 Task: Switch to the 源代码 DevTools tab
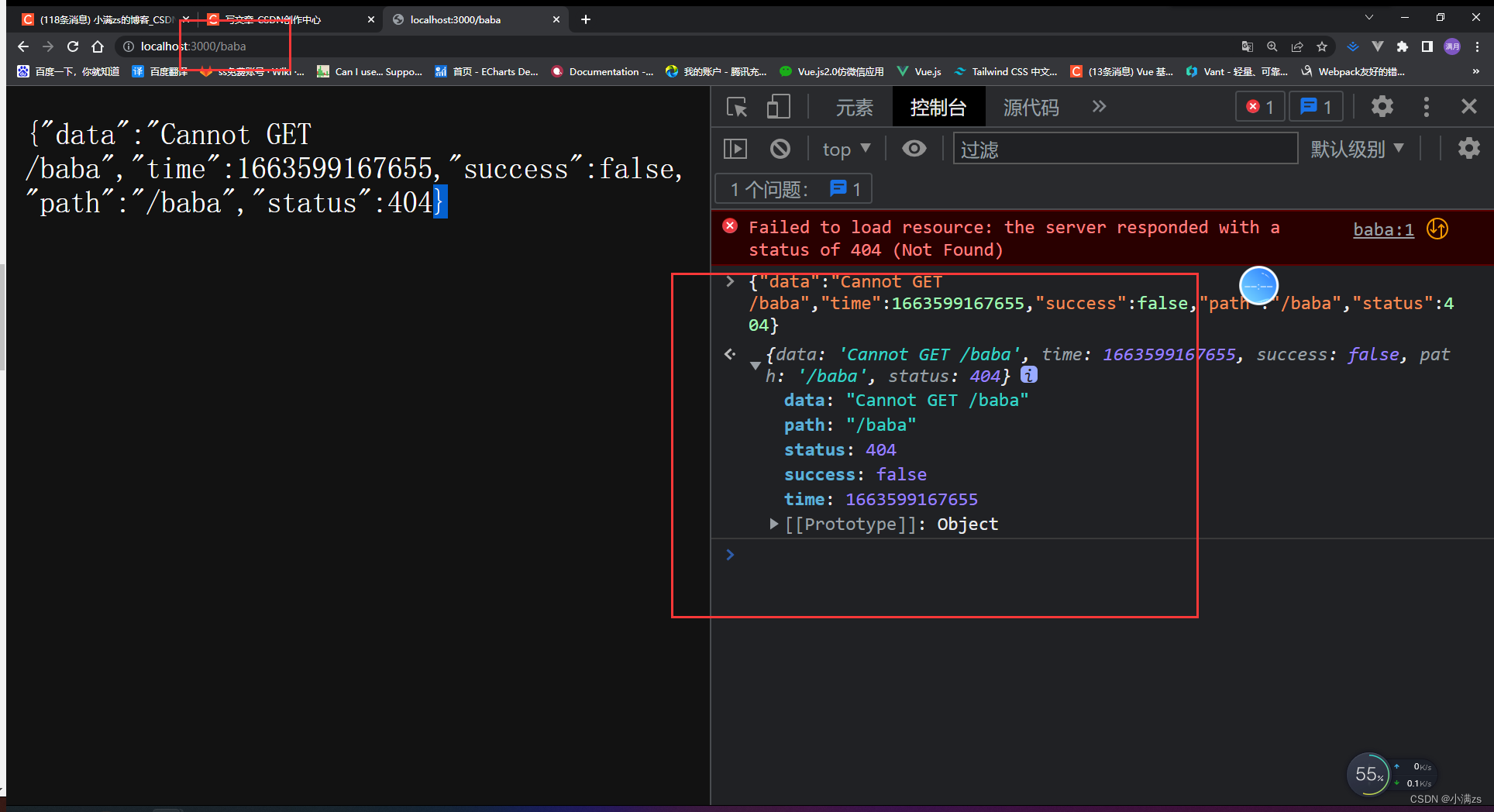coord(1031,107)
